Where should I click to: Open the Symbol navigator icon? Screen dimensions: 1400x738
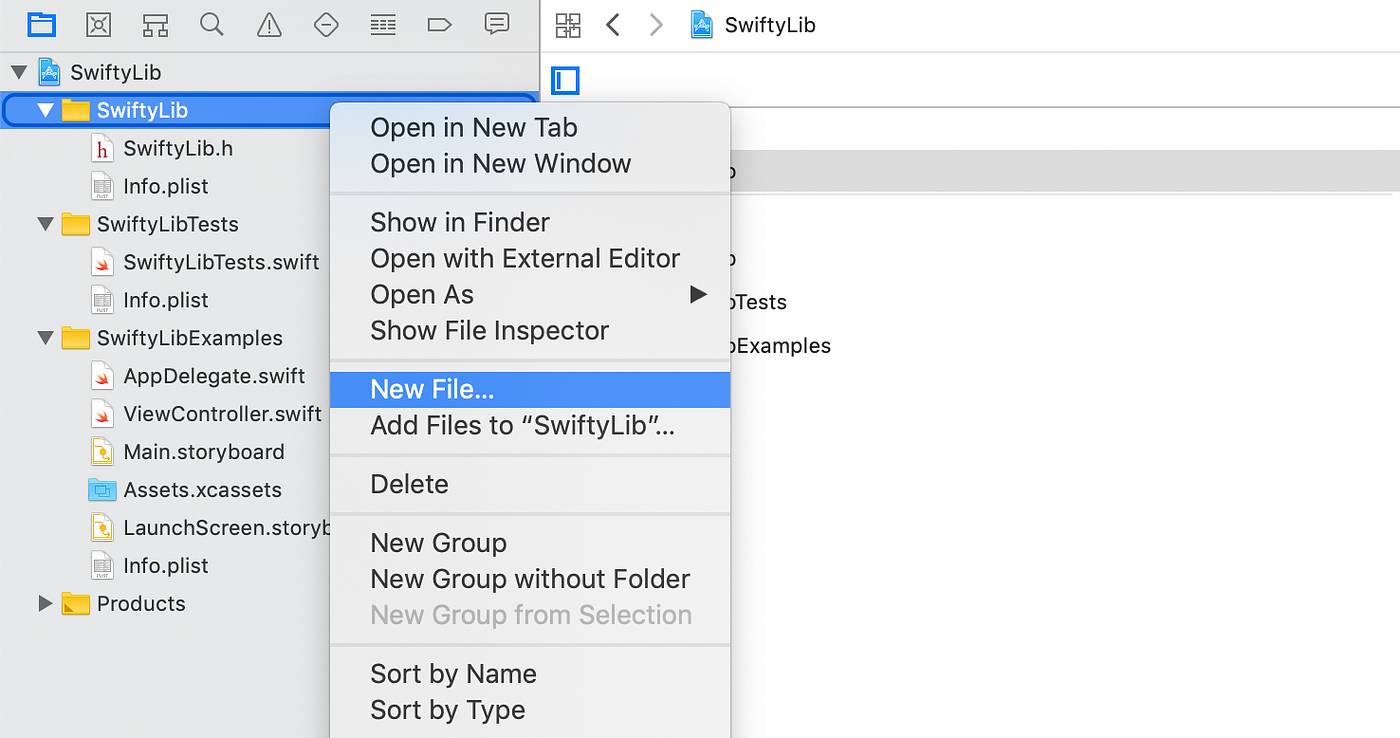coord(155,24)
